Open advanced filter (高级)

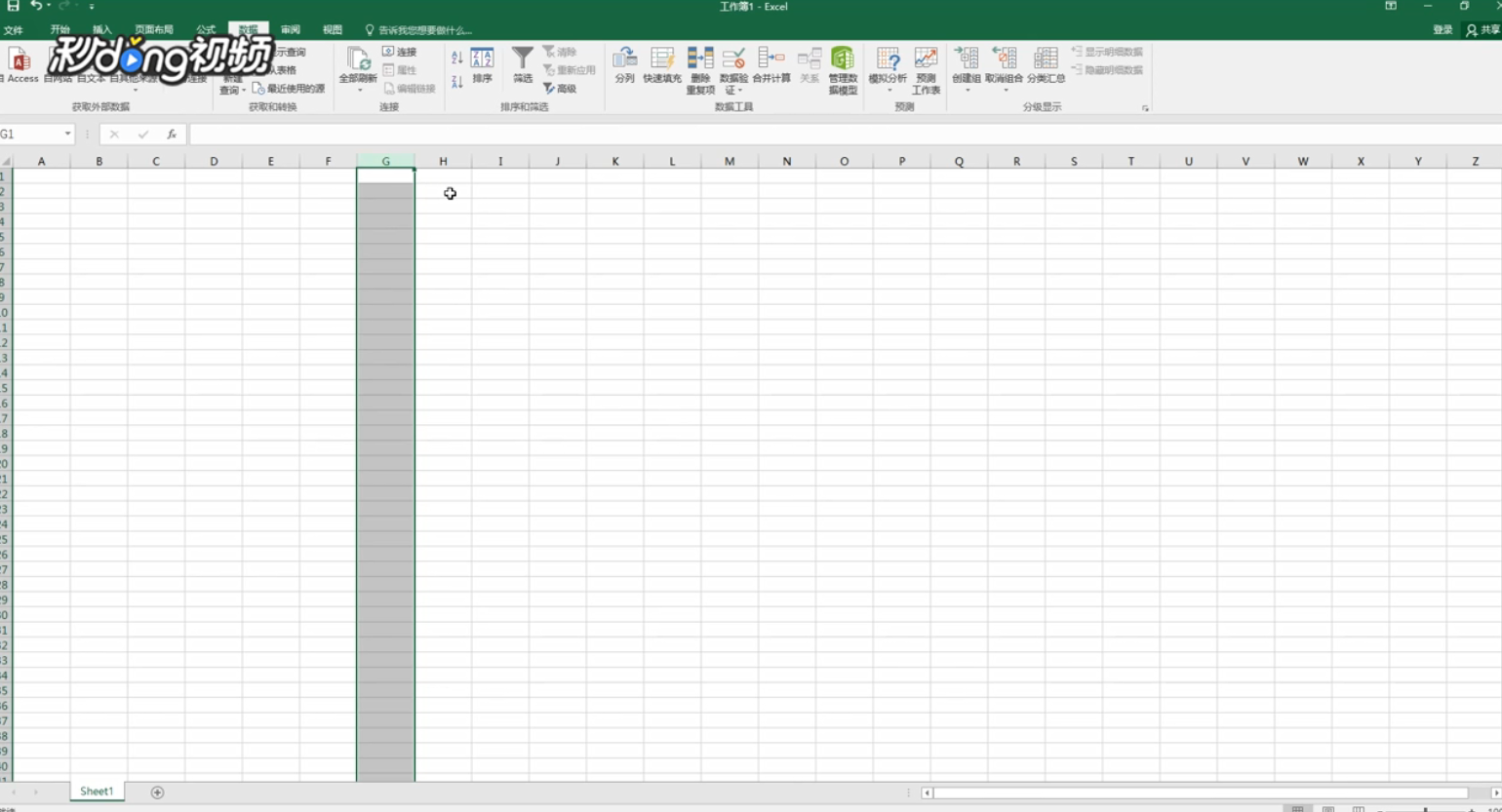pyautogui.click(x=560, y=89)
